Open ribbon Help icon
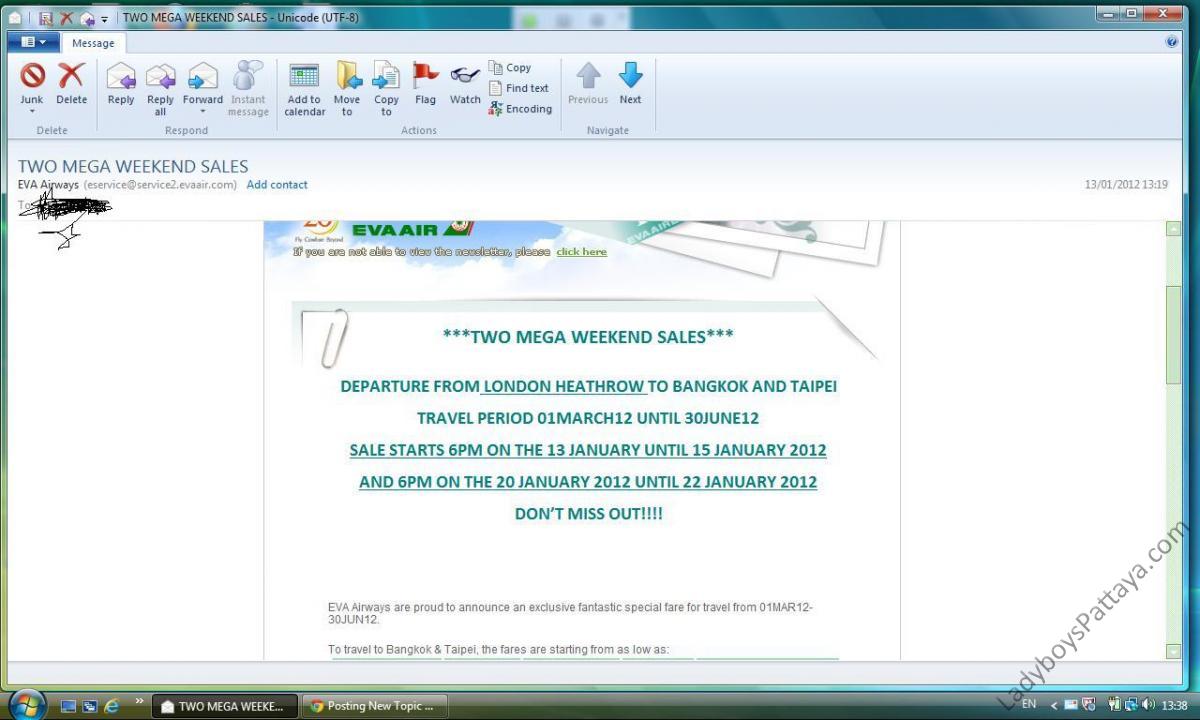1200x720 pixels. click(x=1172, y=42)
